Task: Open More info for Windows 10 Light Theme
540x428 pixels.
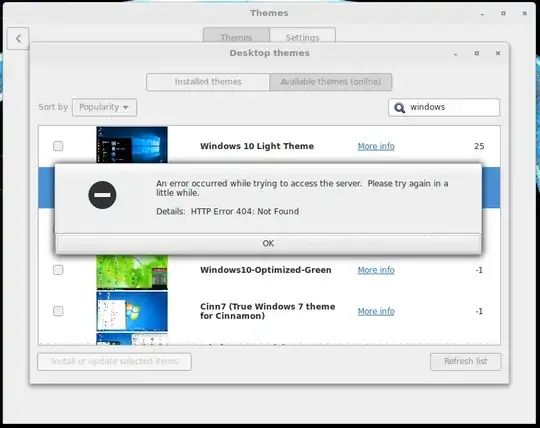Action: (x=376, y=146)
